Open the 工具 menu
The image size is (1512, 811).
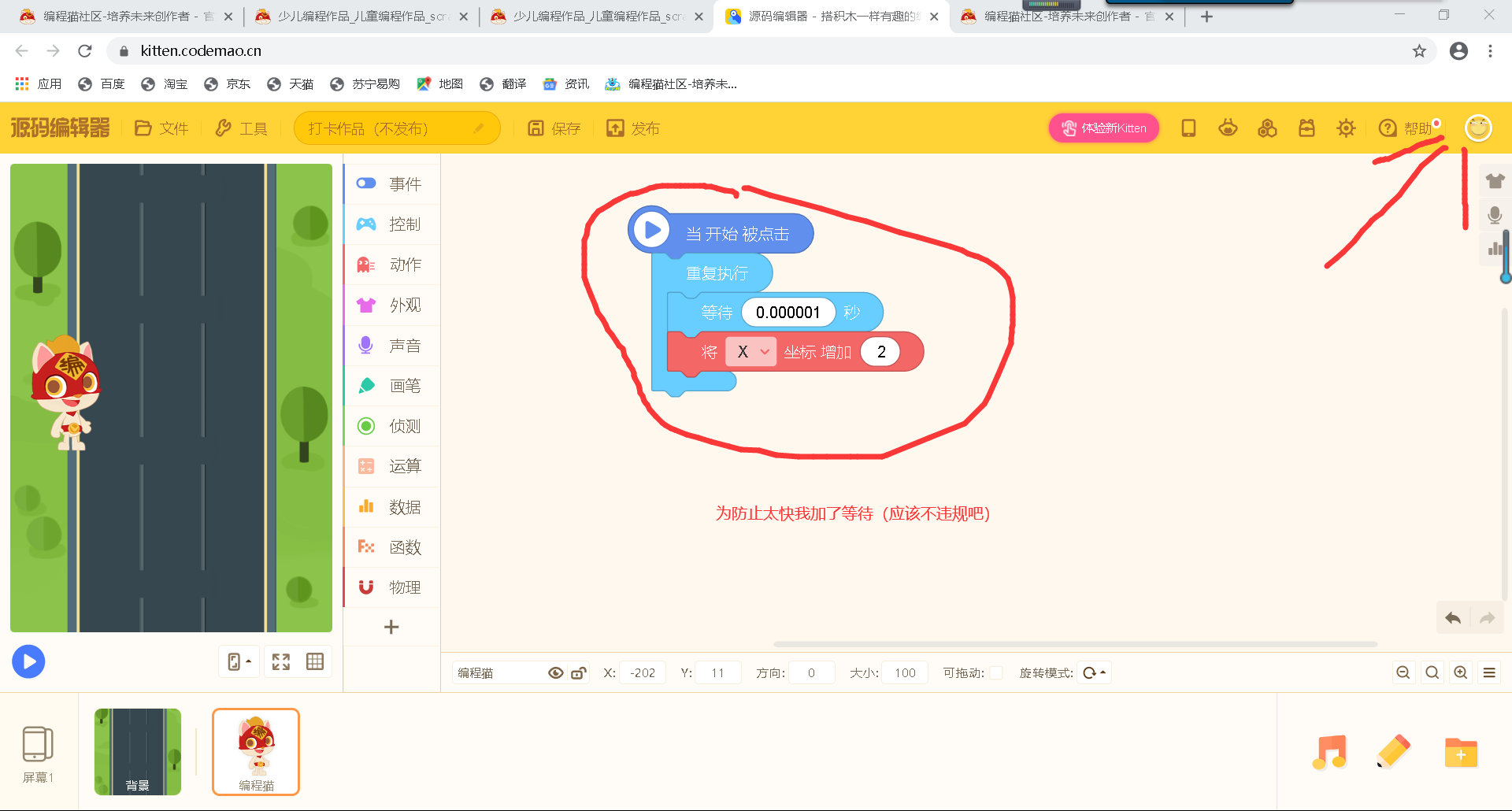(242, 128)
